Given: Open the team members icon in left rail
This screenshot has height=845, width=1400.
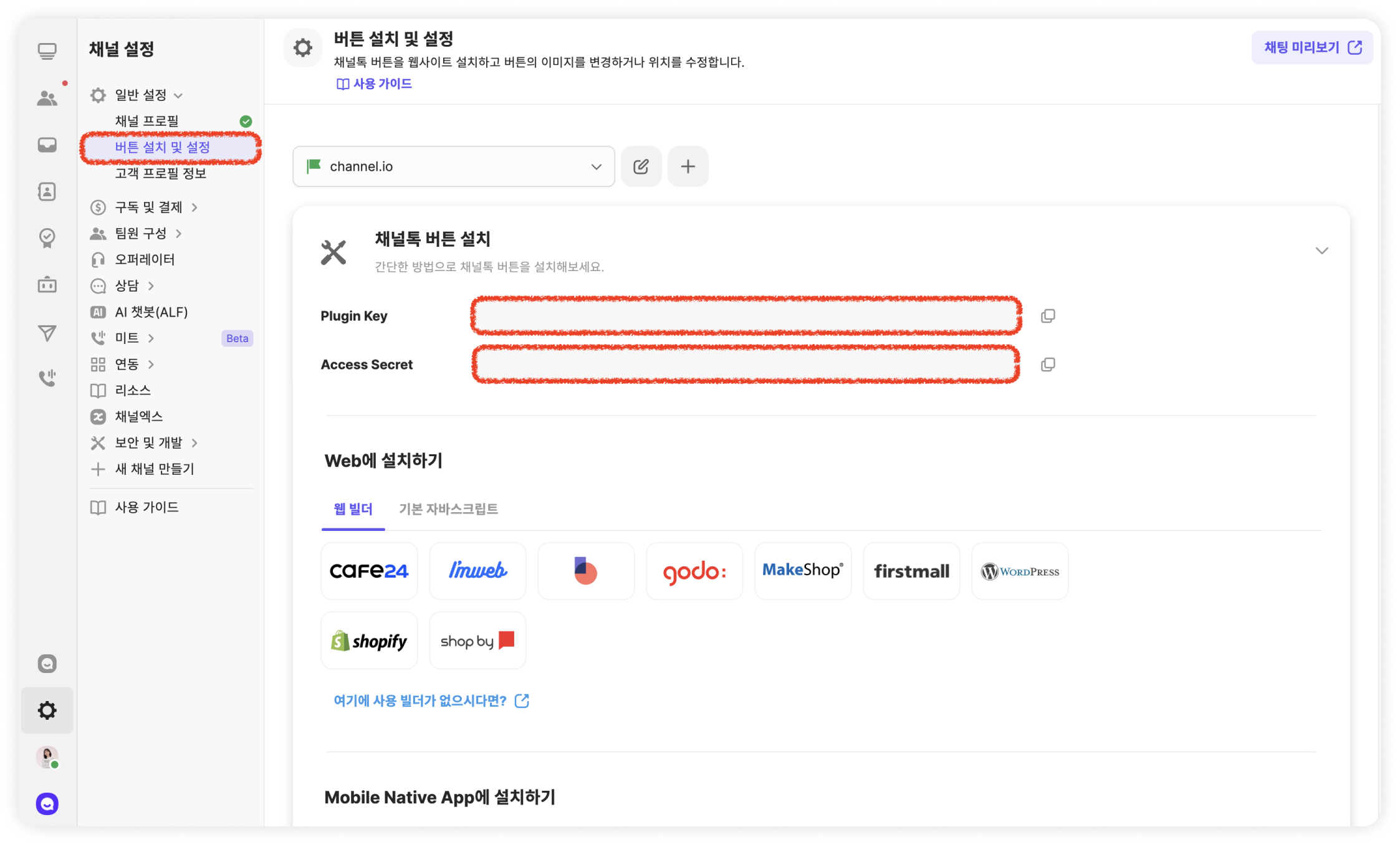Looking at the screenshot, I should pos(47,98).
